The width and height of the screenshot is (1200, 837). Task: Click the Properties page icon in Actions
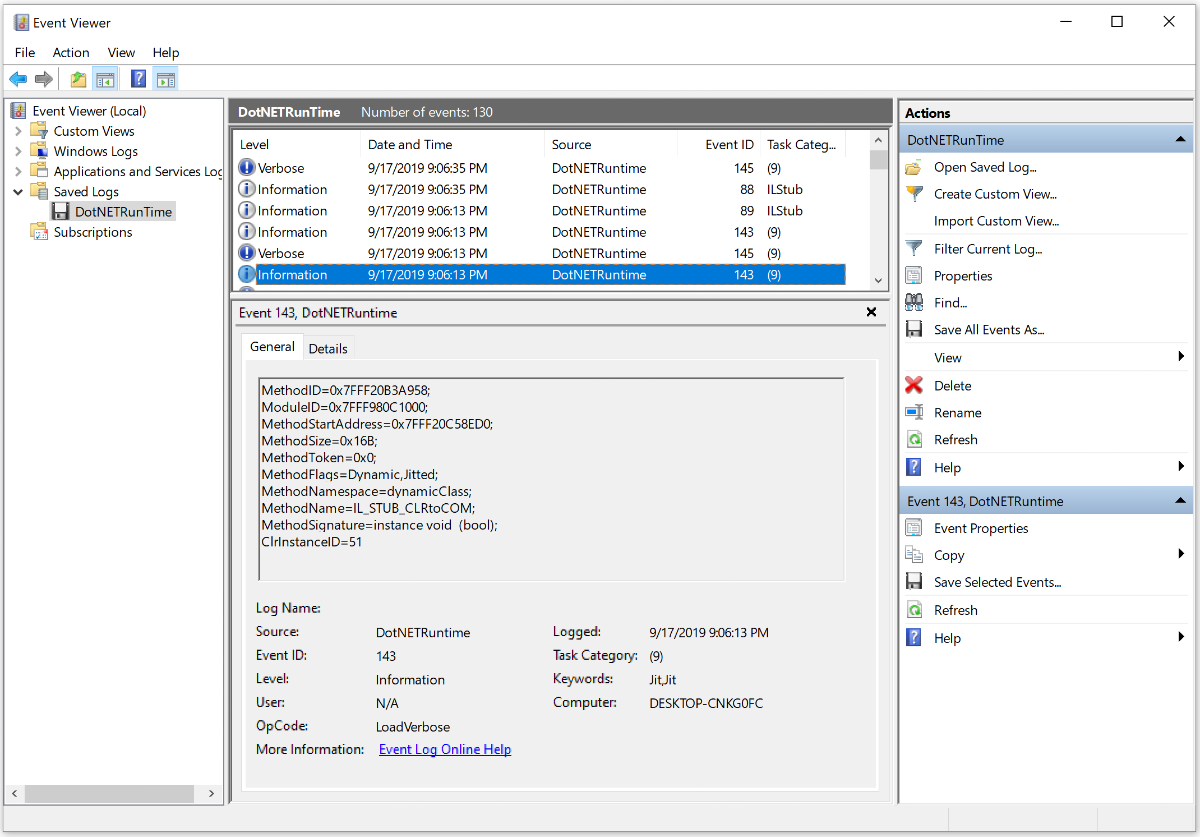(x=914, y=275)
